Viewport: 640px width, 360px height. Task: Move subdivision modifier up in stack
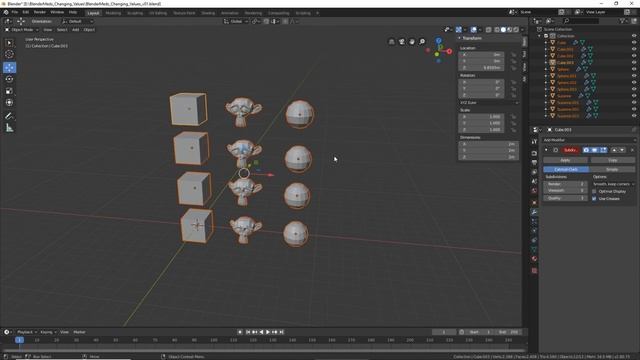pos(614,150)
